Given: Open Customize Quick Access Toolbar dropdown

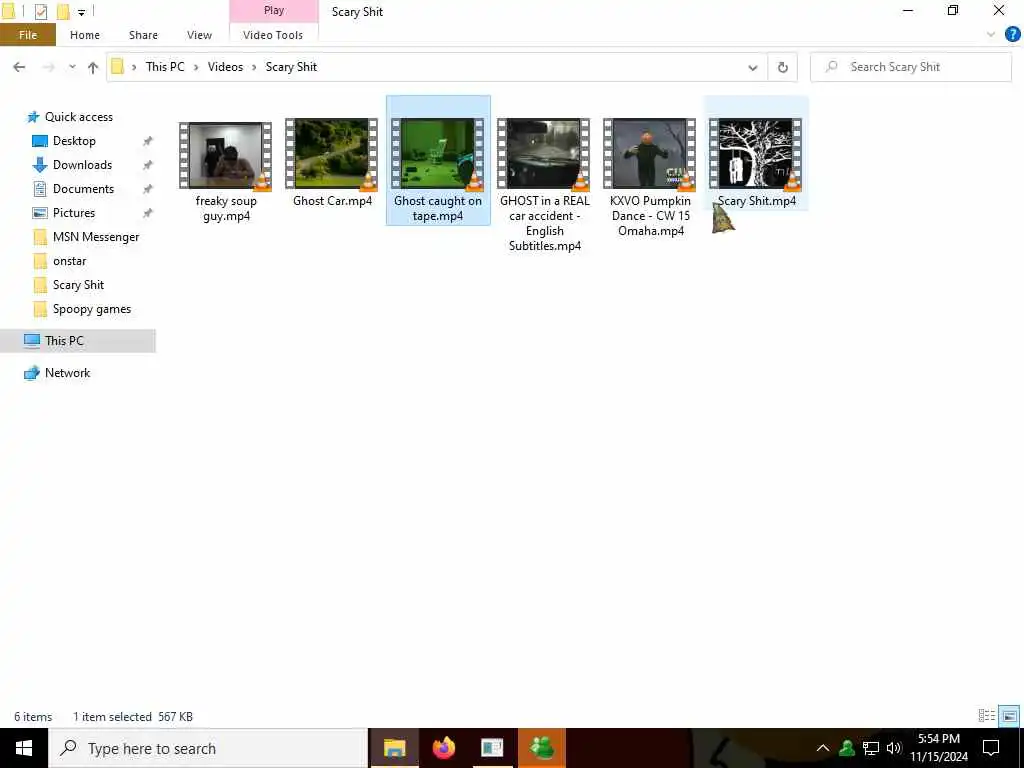Looking at the screenshot, I should [x=82, y=12].
